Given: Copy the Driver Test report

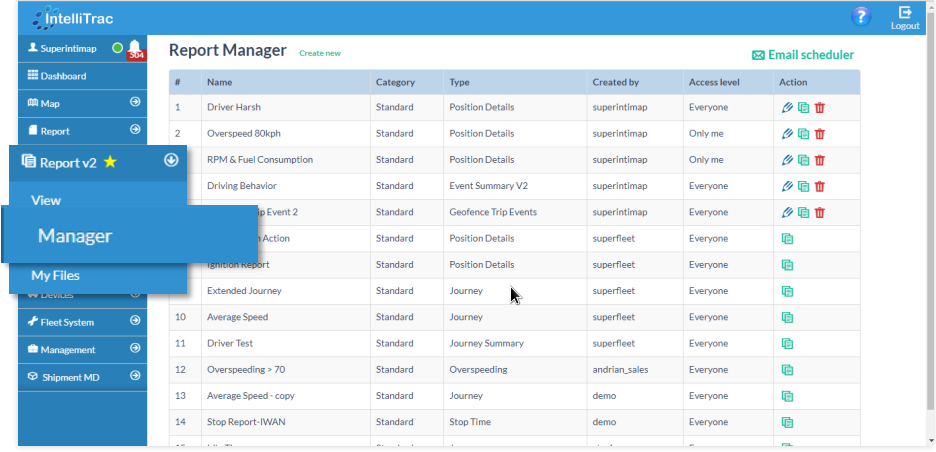Looking at the screenshot, I should click(x=787, y=344).
